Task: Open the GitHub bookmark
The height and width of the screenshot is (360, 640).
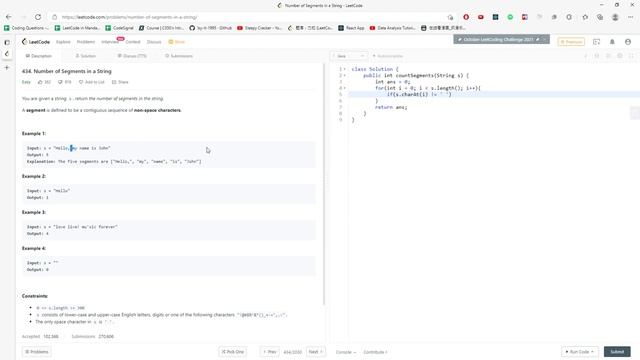Action: pyautogui.click(x=211, y=28)
